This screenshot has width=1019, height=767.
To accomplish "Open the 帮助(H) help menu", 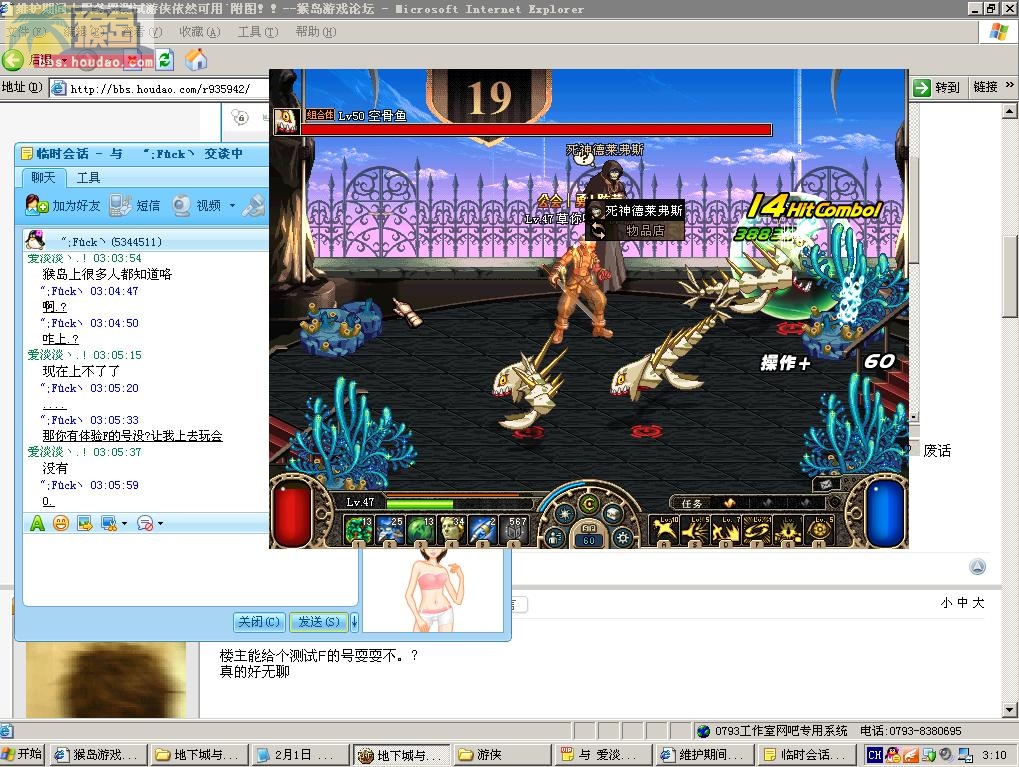I will point(316,32).
